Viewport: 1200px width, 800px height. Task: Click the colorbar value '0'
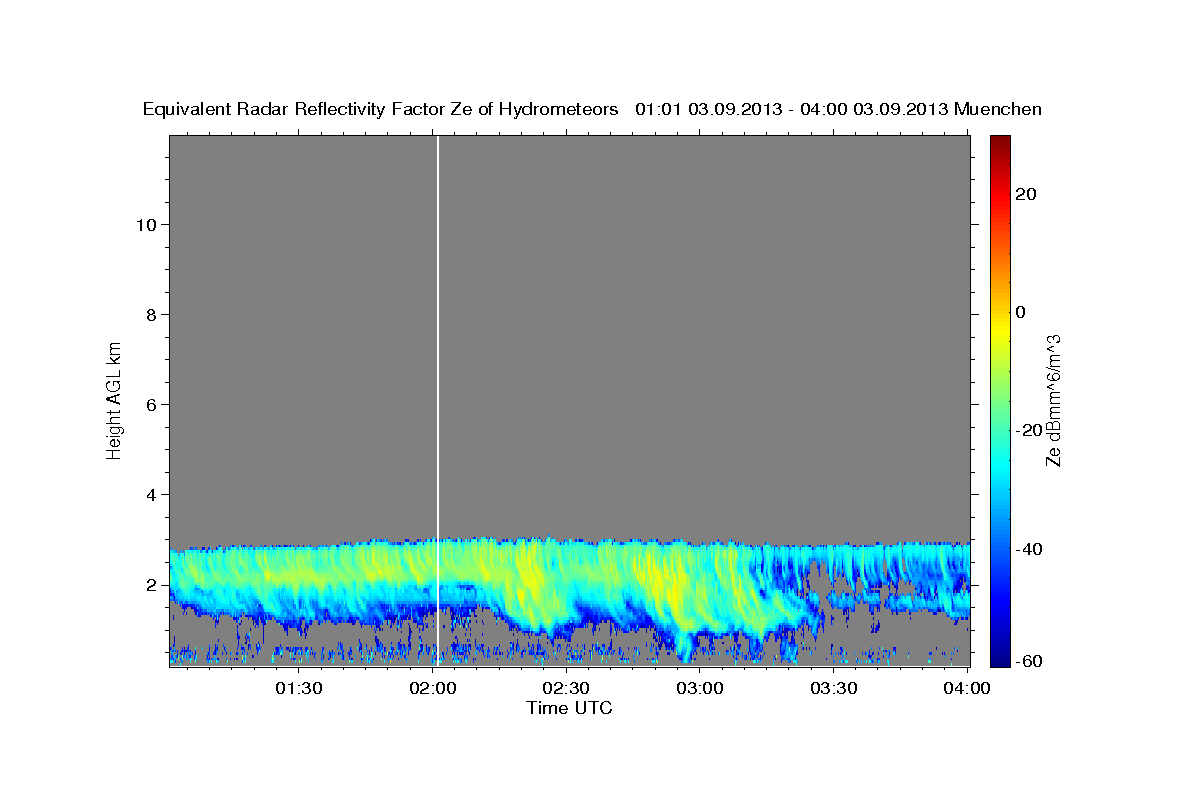tap(1021, 312)
